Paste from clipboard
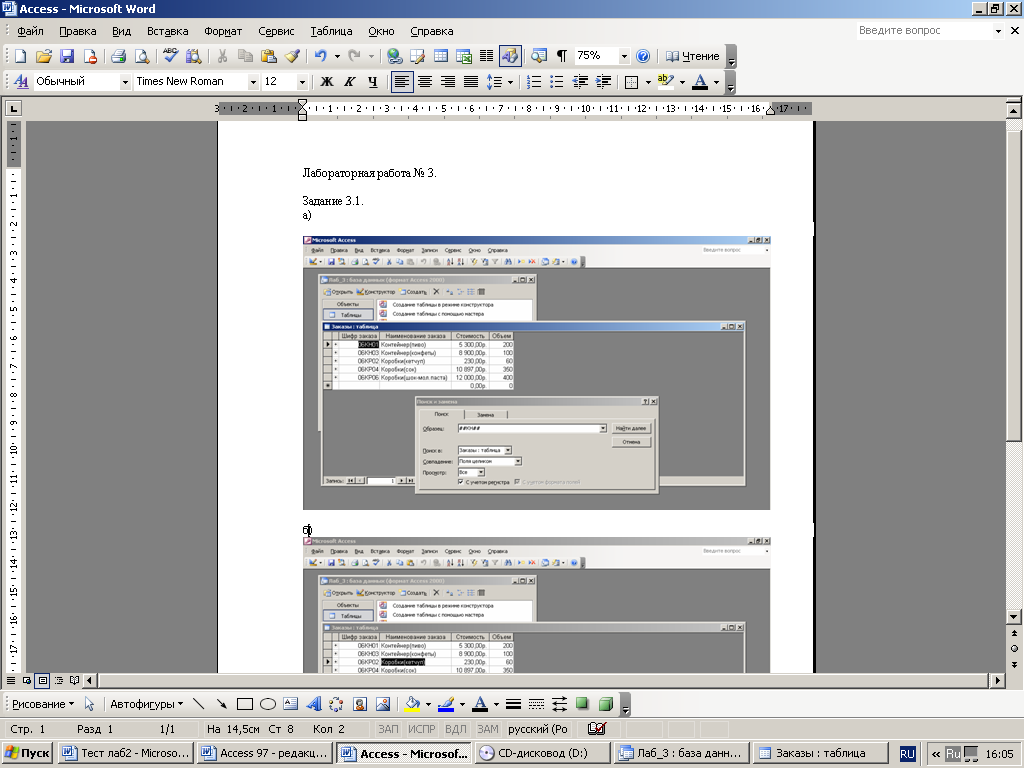 pyautogui.click(x=268, y=56)
